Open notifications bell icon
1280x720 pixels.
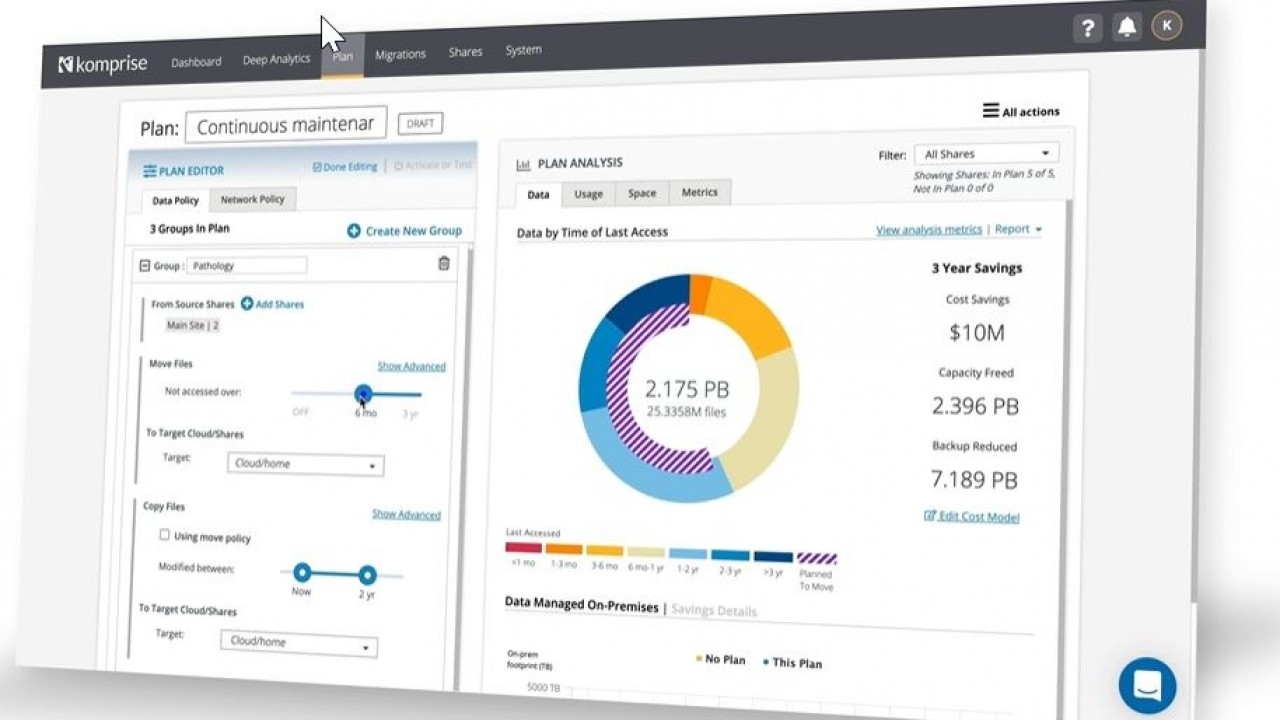[x=1127, y=27]
